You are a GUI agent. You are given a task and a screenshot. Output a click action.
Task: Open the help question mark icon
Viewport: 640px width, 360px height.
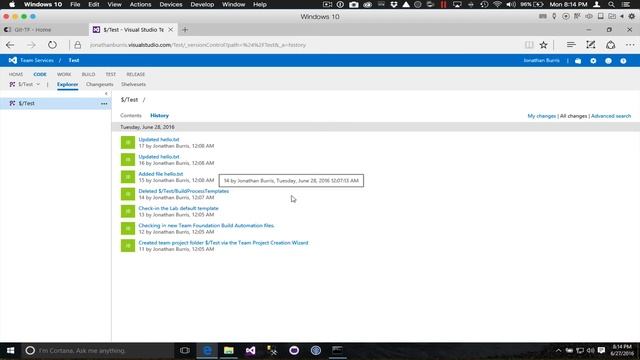623,61
